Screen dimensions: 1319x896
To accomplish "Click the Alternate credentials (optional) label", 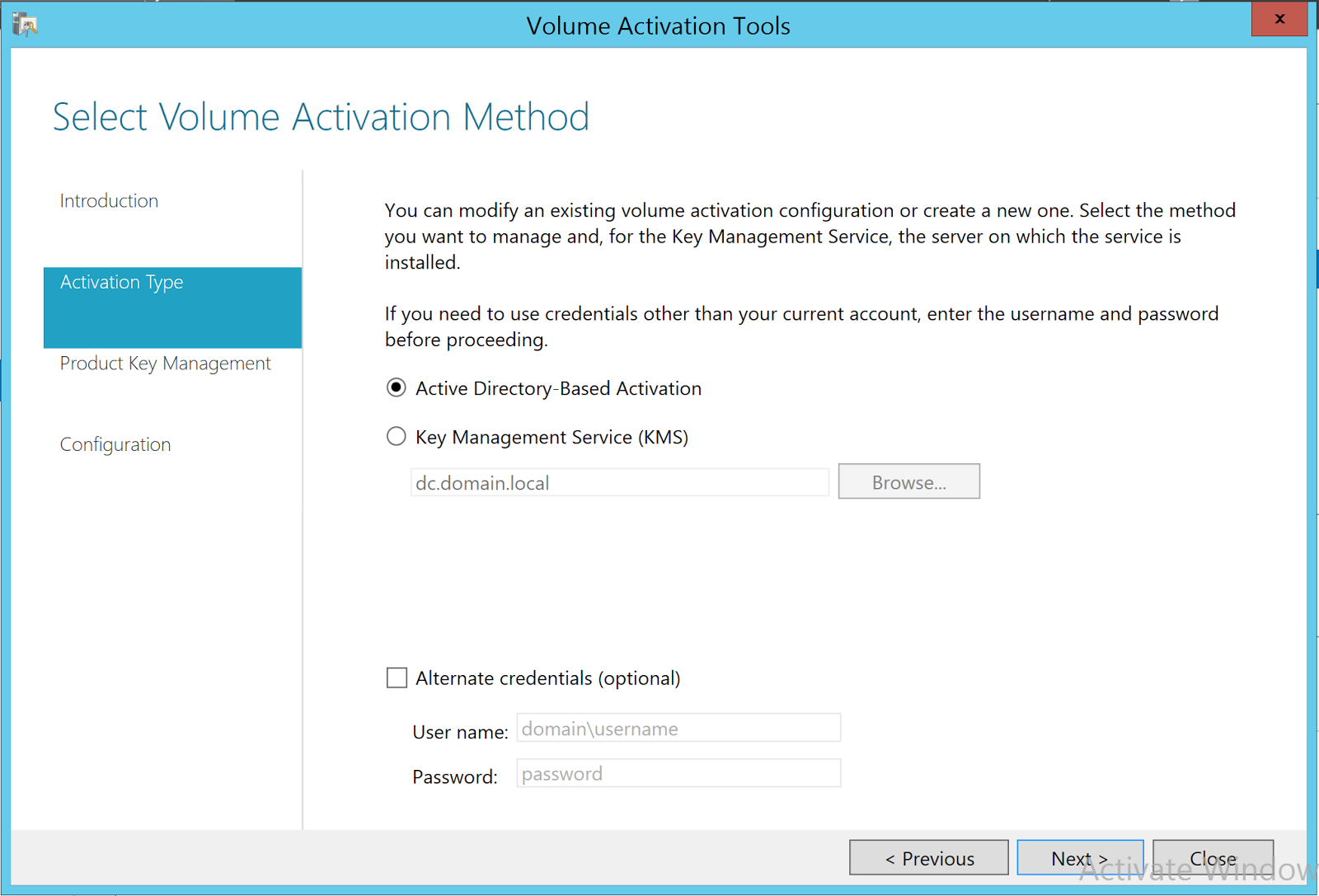I will 547,678.
